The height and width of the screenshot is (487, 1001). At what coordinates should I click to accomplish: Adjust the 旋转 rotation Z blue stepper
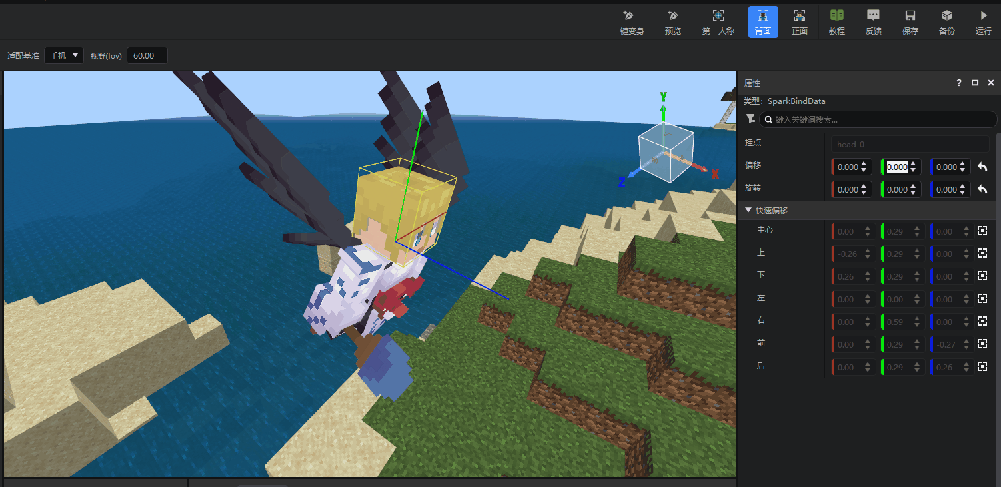tap(963, 190)
